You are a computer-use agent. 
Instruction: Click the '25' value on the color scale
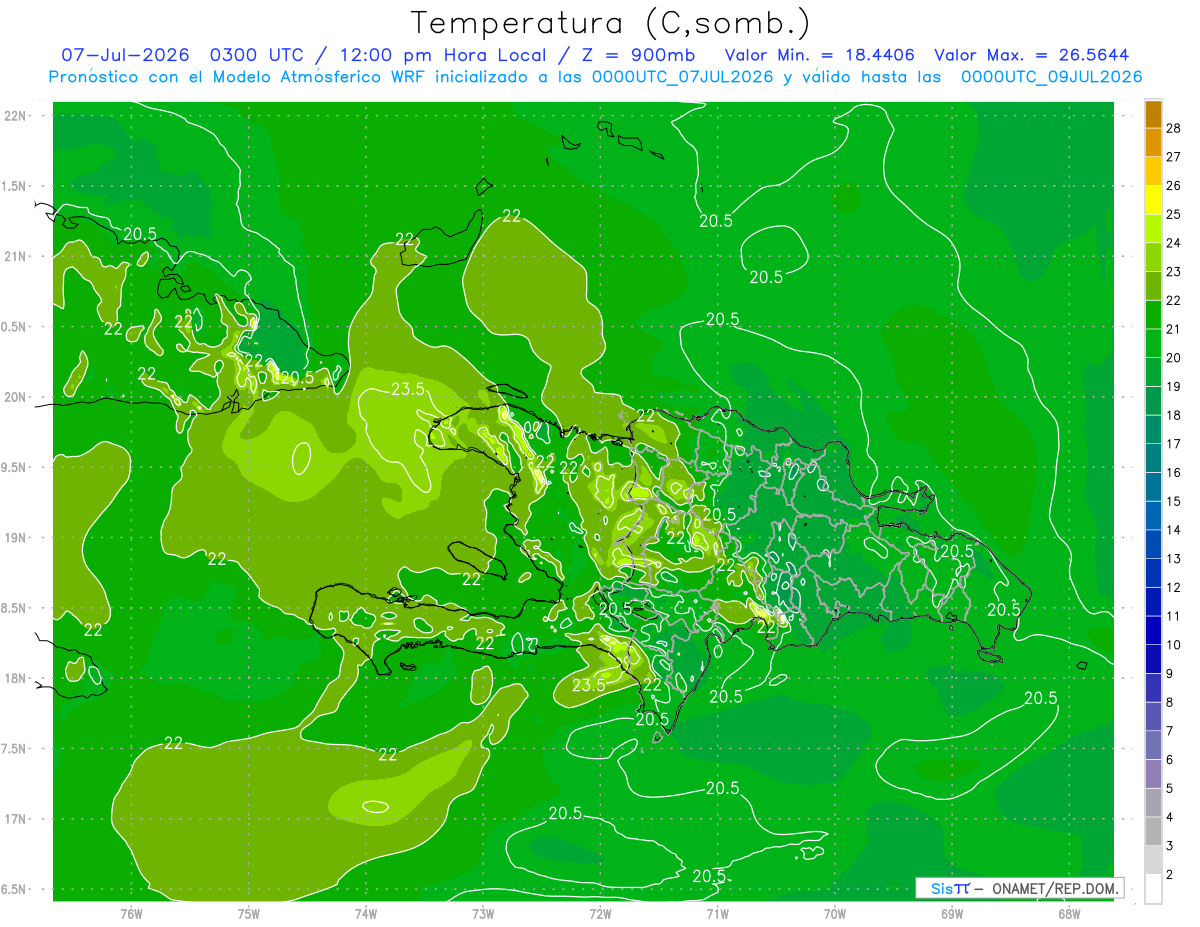(1174, 214)
